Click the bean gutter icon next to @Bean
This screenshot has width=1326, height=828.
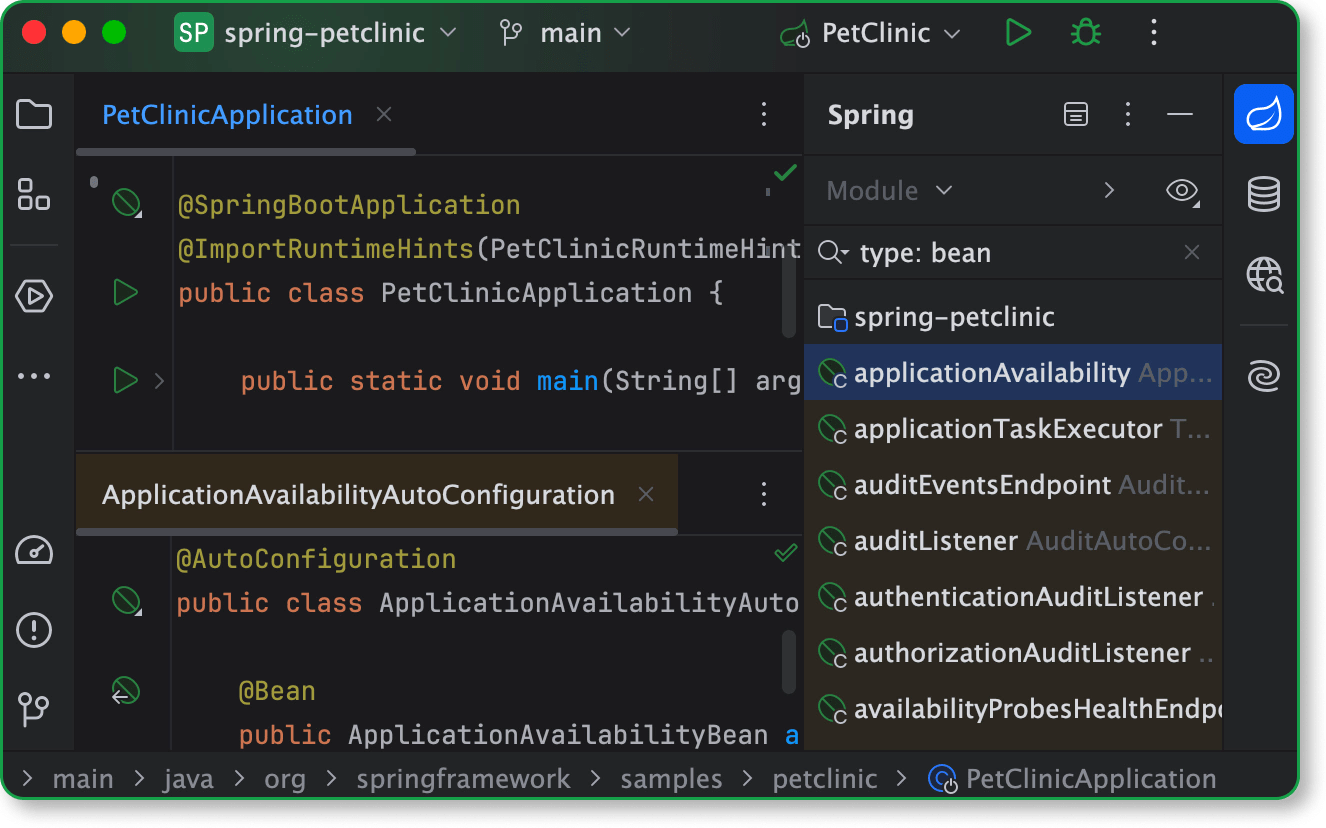pyautogui.click(x=125, y=691)
